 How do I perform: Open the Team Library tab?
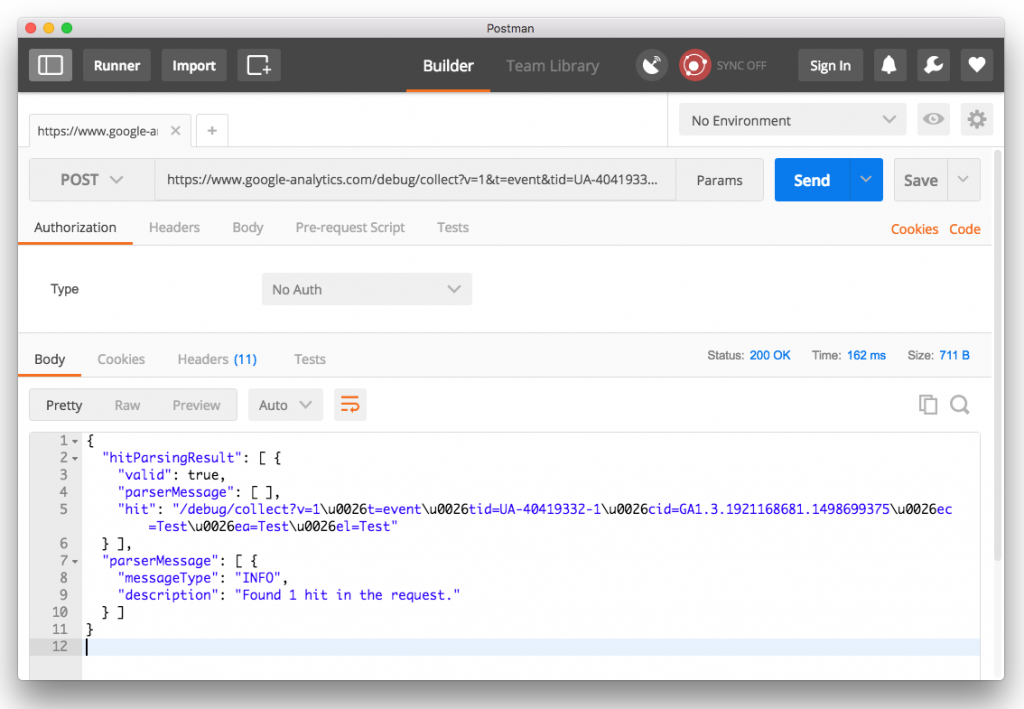click(x=552, y=66)
